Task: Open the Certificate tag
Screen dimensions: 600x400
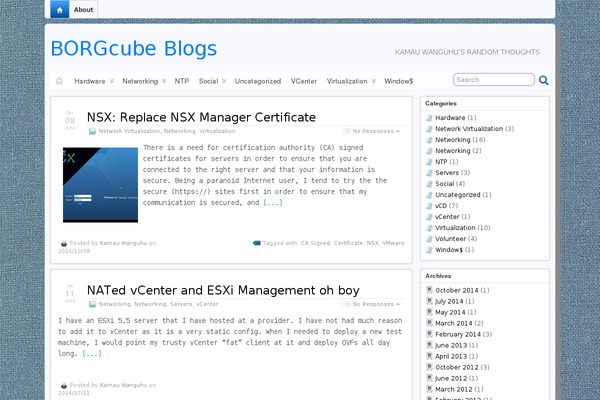Action: pos(348,243)
